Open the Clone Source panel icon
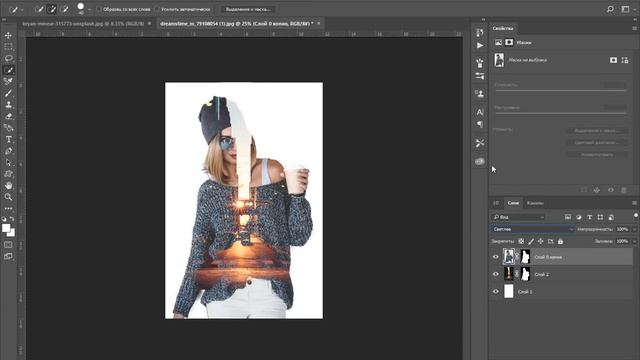 coord(480,93)
